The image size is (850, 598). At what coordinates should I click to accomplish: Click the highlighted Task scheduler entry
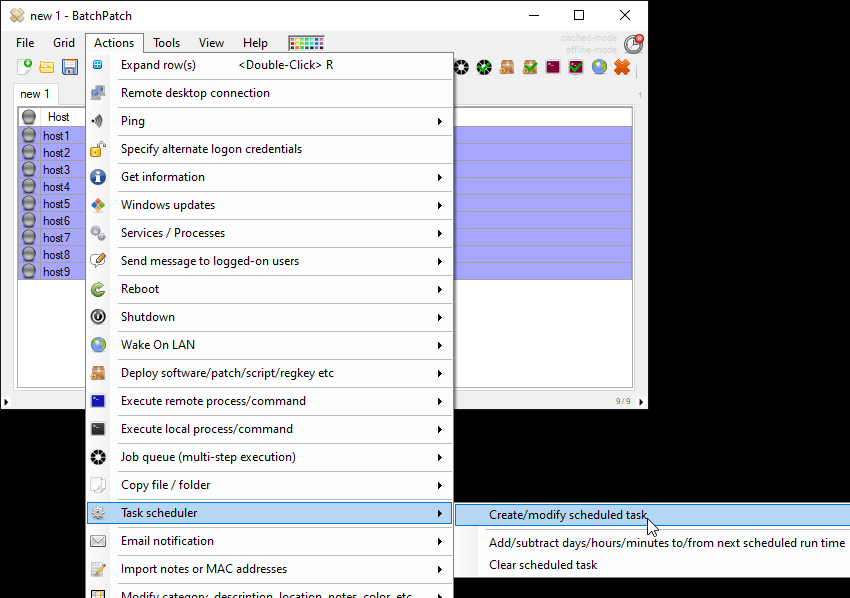[x=269, y=513]
